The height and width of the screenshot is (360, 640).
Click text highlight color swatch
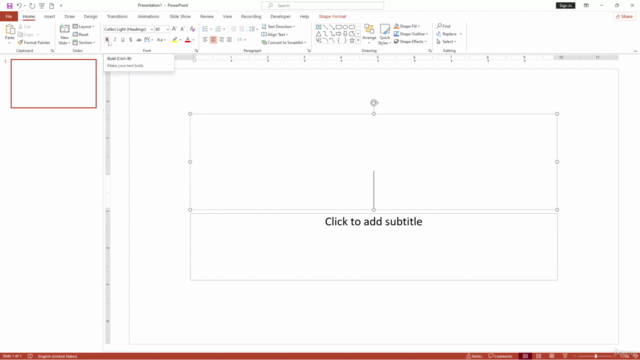175,40
